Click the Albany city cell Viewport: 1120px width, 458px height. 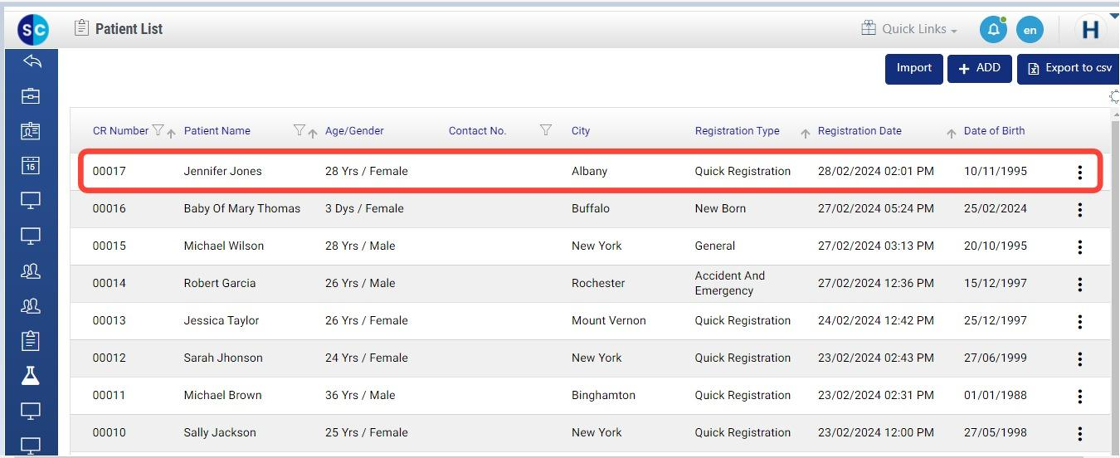coord(589,171)
